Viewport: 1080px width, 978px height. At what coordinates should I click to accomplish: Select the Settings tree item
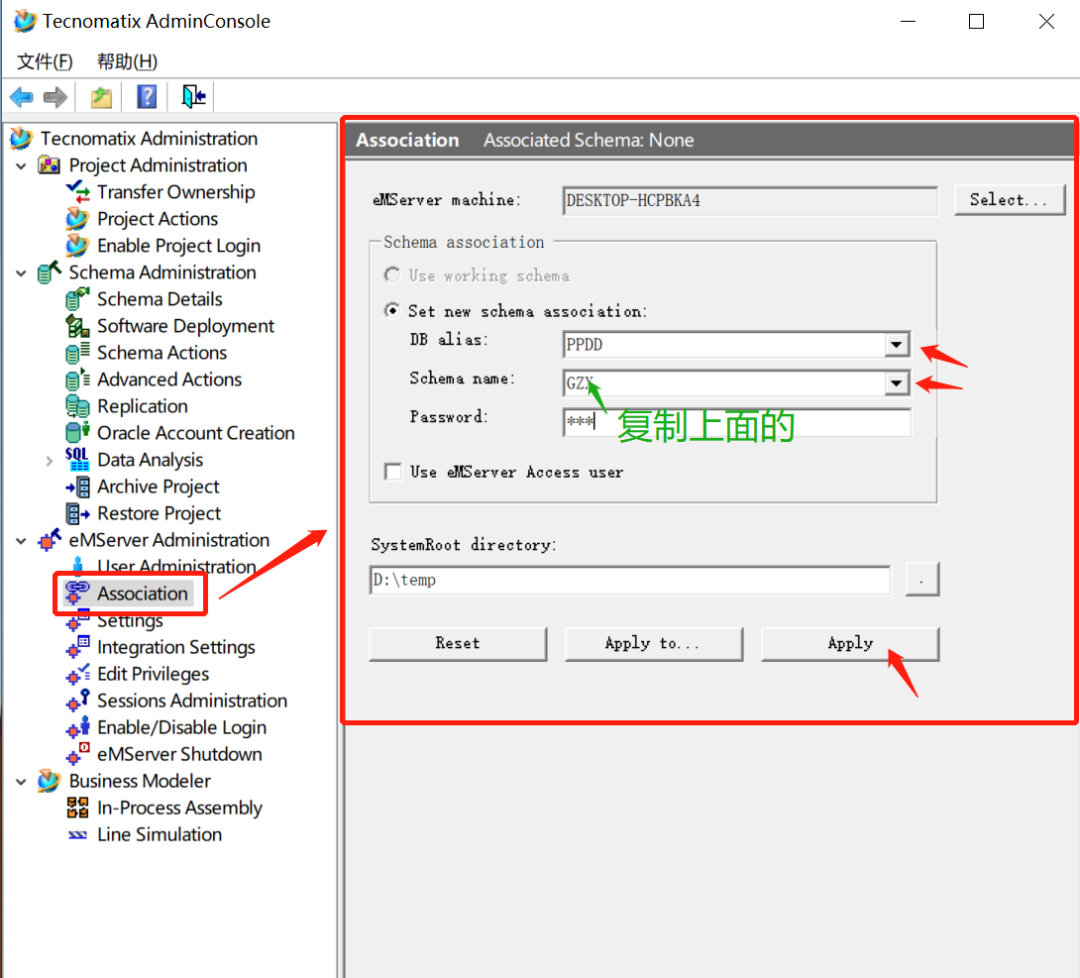pyautogui.click(x=130, y=621)
